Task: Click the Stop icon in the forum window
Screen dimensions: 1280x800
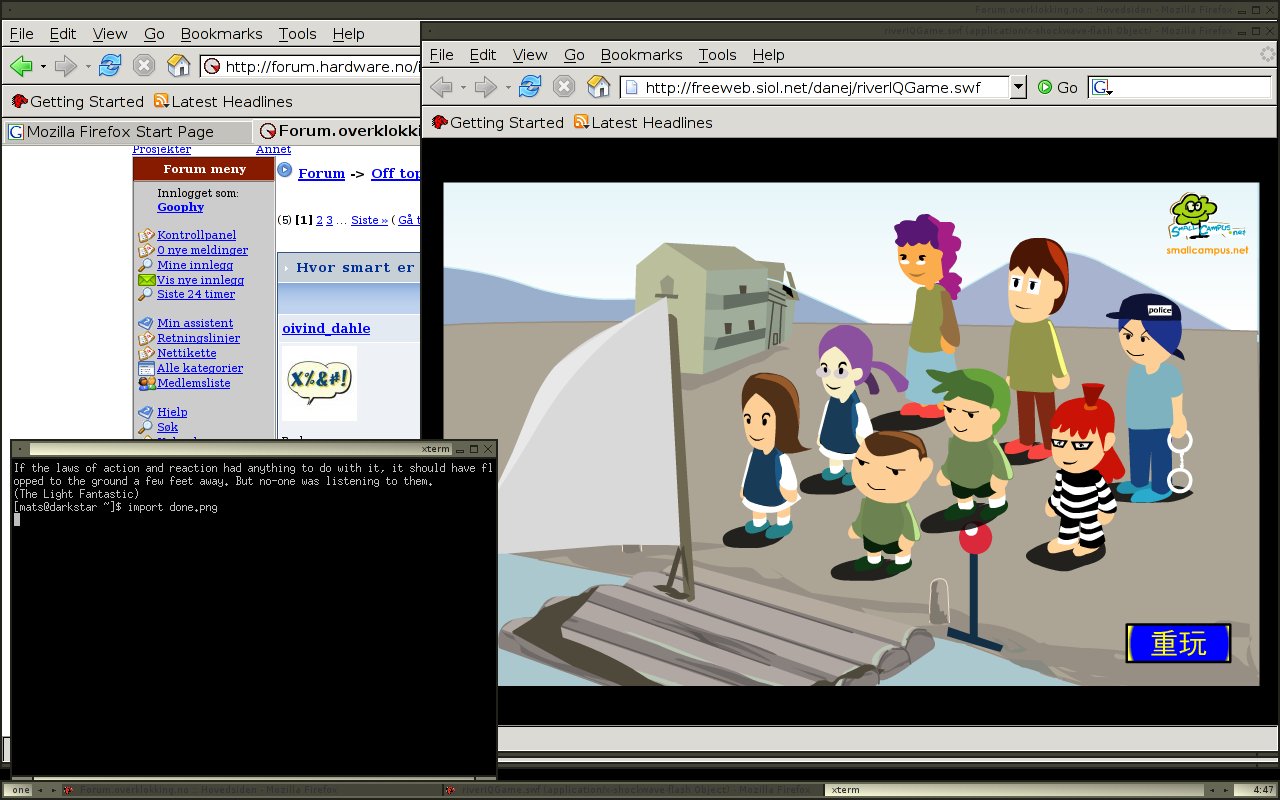Action: 144,67
